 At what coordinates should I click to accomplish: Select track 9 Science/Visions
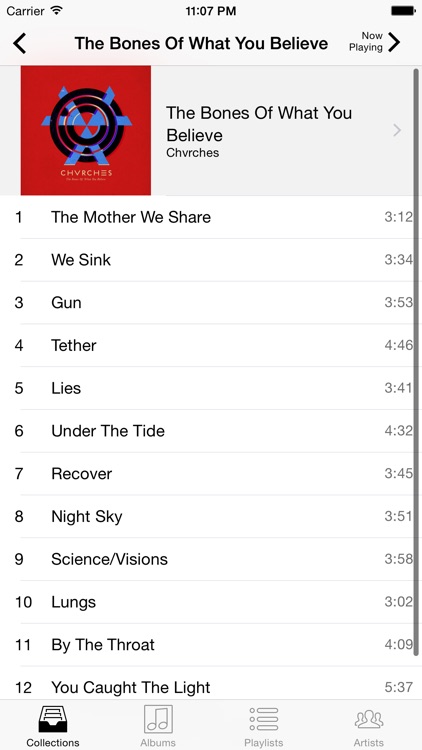coord(211,559)
